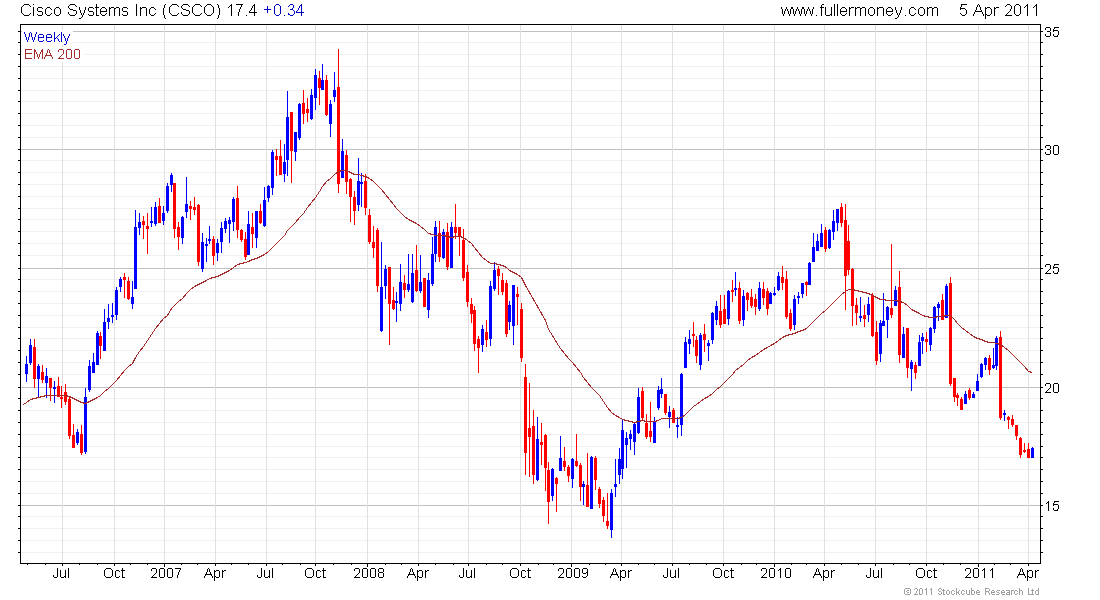Screen dimensions: 1100x600
Task: Click the date '5 Apr 2011'
Action: [x=999, y=11]
